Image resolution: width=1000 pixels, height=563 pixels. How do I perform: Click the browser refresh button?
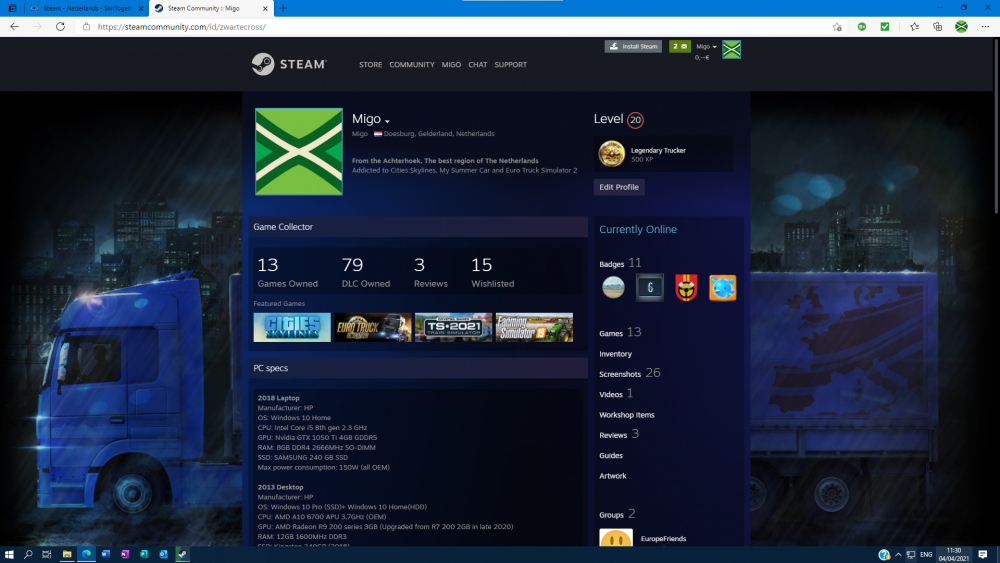tap(60, 27)
